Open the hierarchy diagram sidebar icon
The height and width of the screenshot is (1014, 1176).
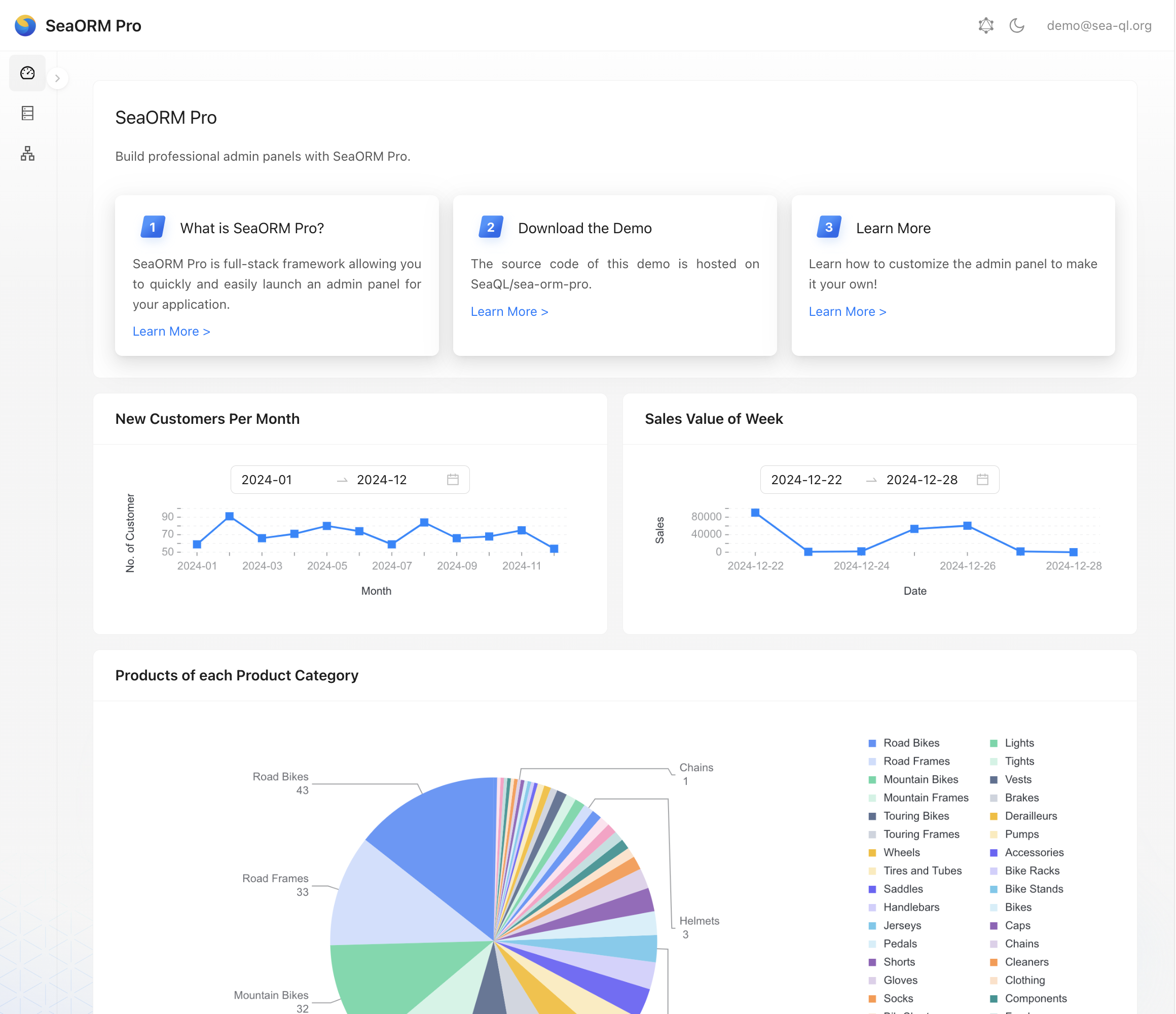click(x=27, y=153)
